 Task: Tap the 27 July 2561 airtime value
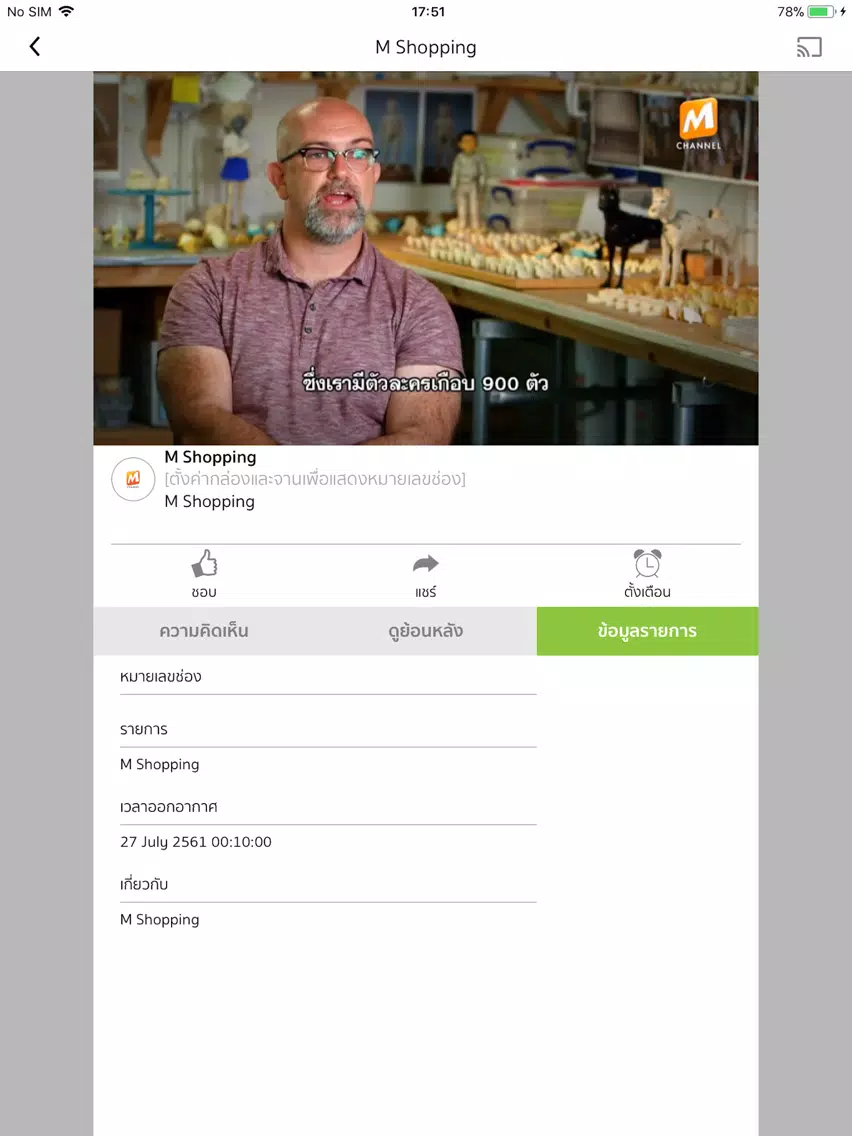(x=196, y=842)
